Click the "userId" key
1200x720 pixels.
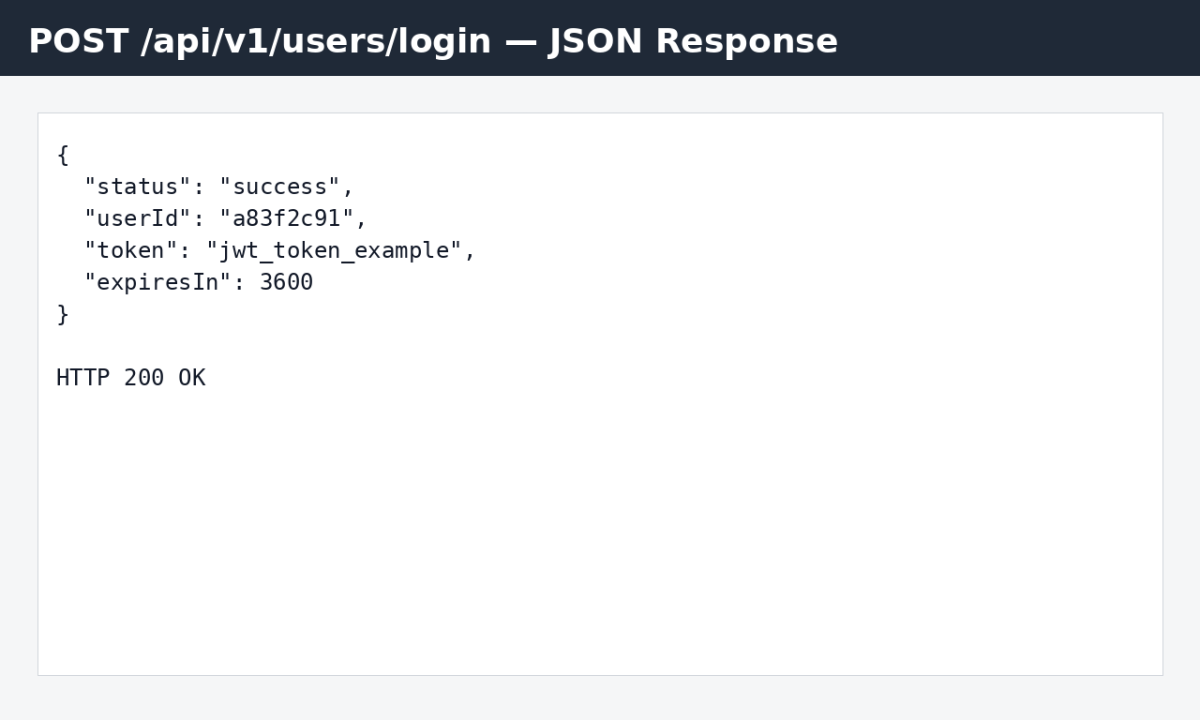(138, 219)
